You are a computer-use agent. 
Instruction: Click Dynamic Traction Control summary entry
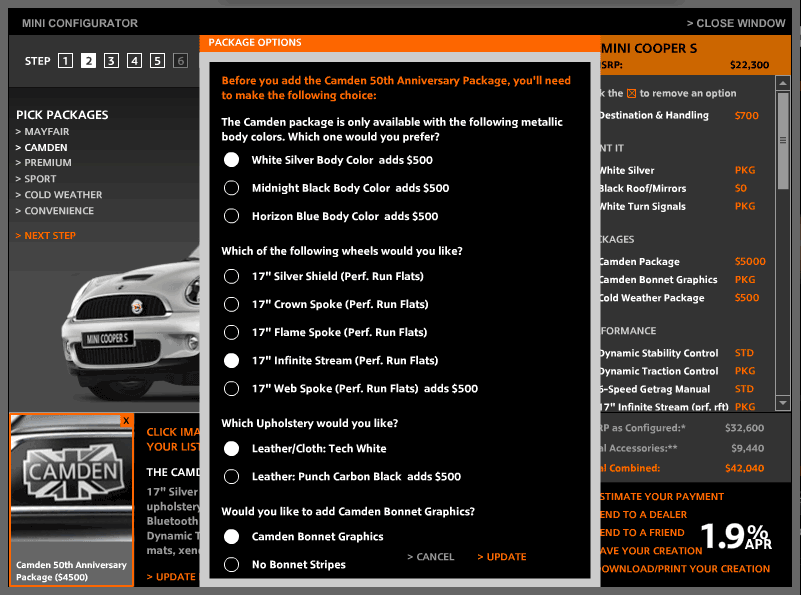click(678, 371)
